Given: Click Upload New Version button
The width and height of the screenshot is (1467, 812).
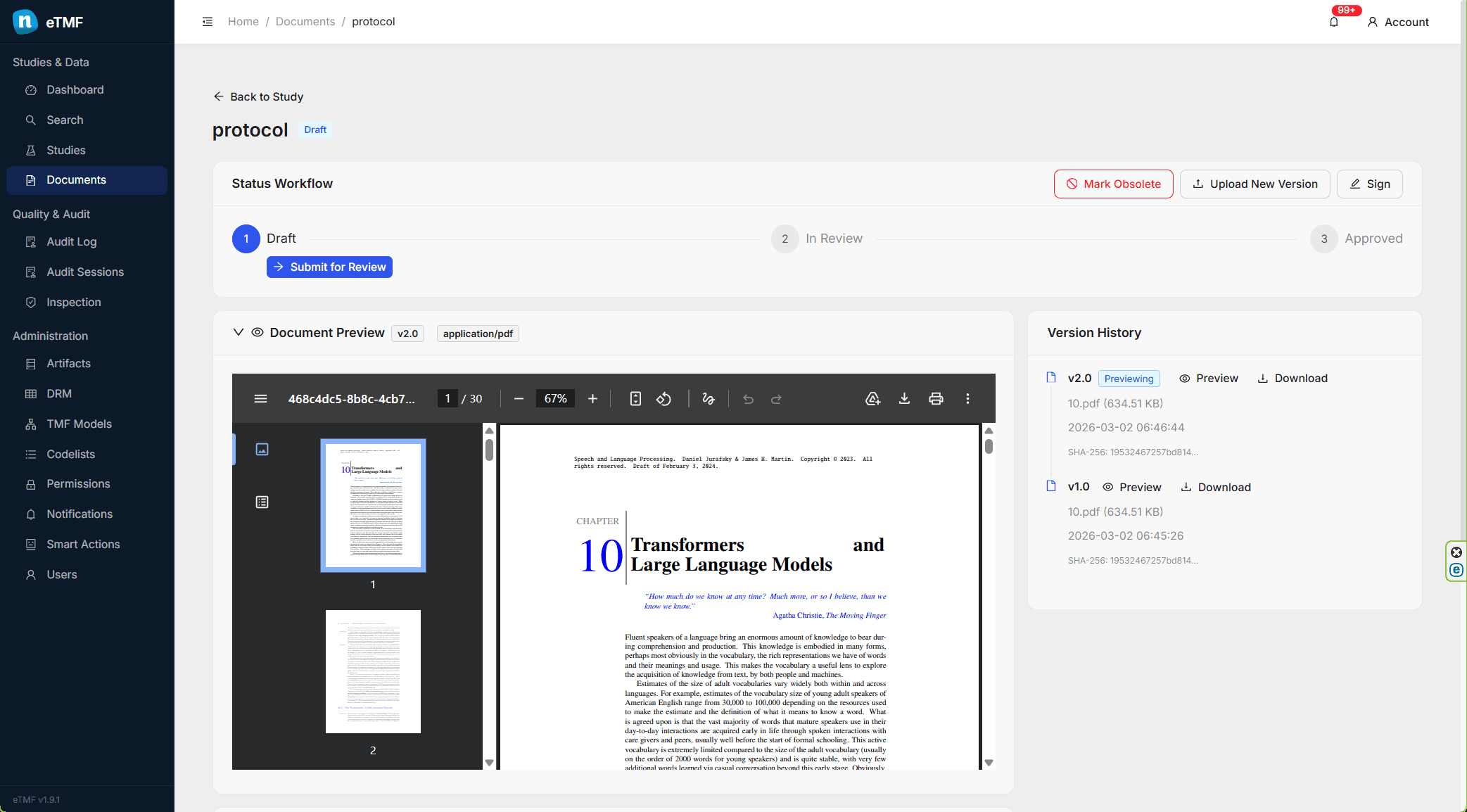Looking at the screenshot, I should click(1255, 184).
